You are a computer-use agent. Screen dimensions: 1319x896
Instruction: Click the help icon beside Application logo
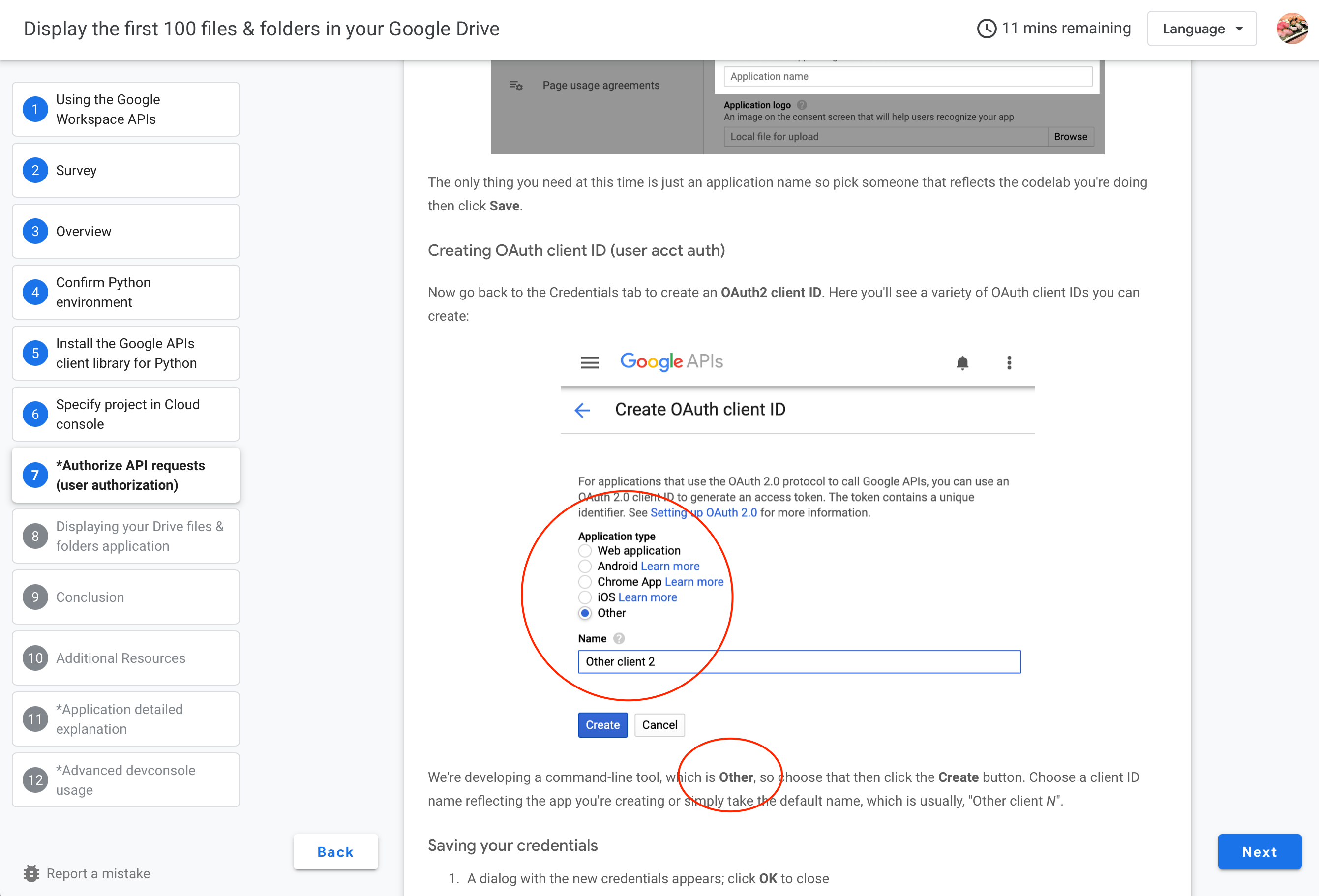(x=802, y=105)
